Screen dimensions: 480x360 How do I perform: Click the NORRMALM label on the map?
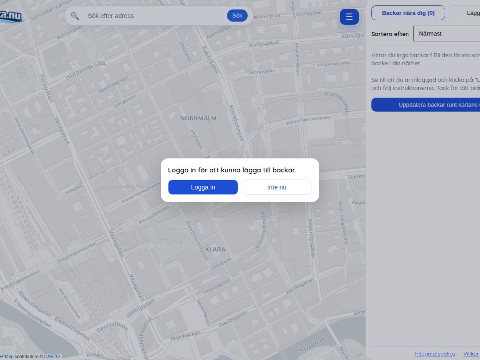coord(198,118)
